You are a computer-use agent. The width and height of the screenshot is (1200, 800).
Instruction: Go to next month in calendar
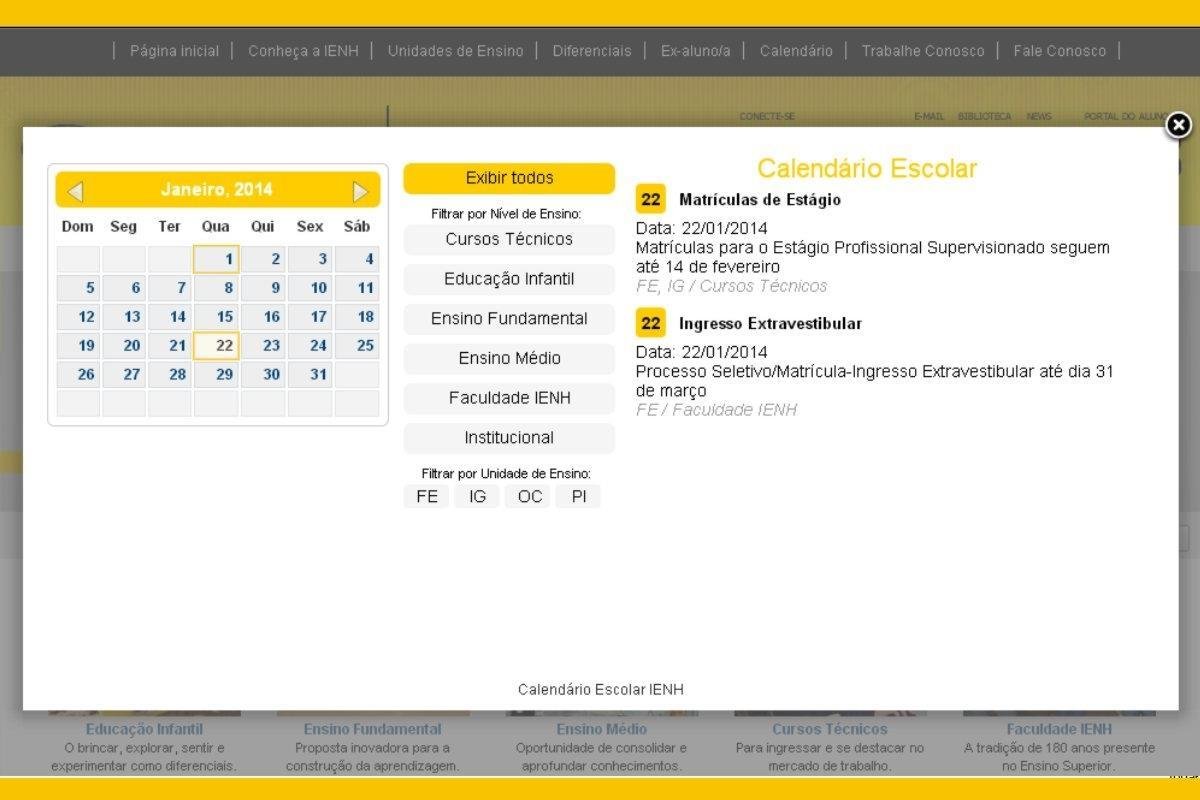point(360,191)
